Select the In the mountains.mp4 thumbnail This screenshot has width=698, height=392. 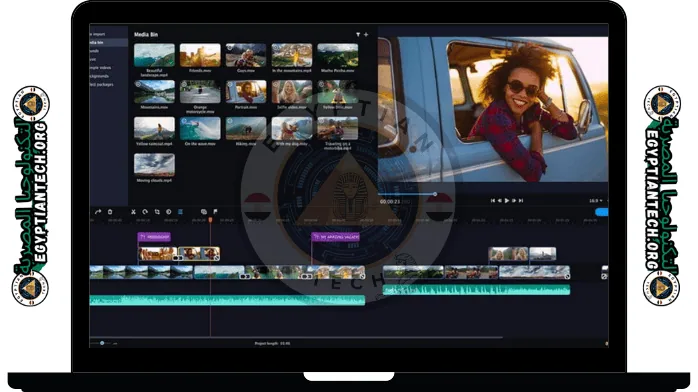pyautogui.click(x=292, y=56)
